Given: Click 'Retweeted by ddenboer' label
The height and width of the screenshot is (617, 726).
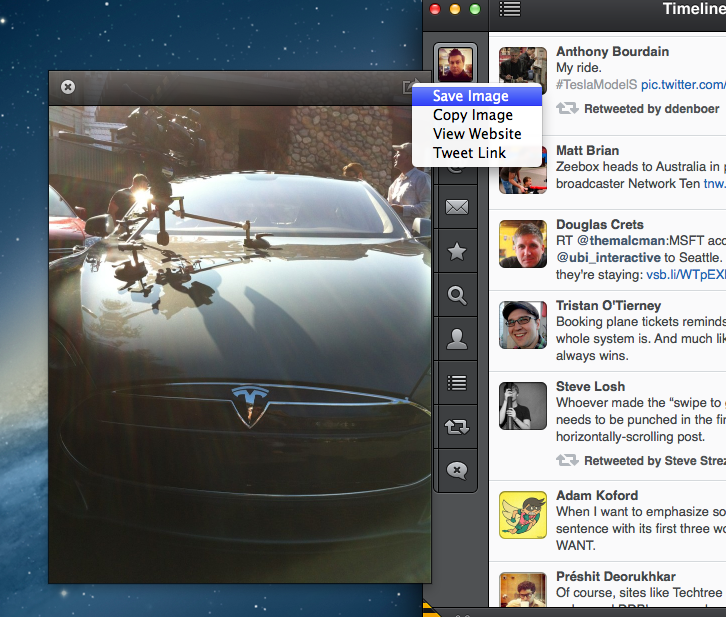Looking at the screenshot, I should click(651, 109).
